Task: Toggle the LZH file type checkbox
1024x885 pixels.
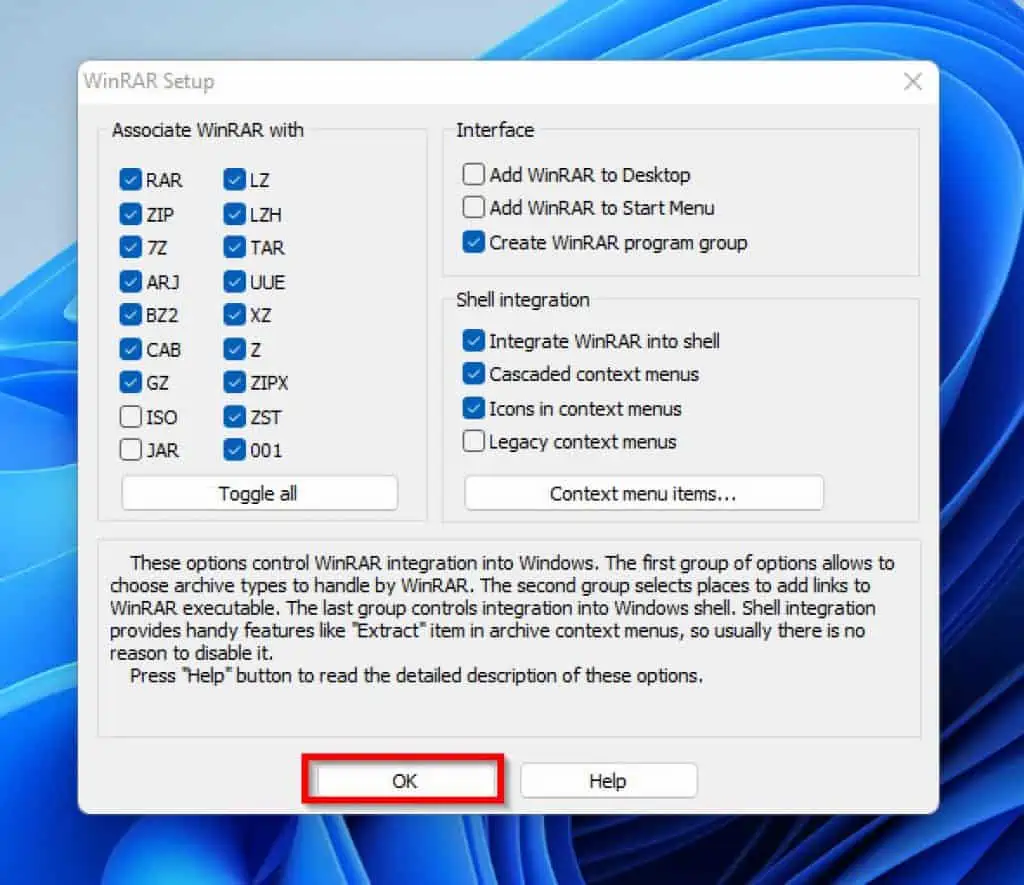Action: click(x=234, y=214)
